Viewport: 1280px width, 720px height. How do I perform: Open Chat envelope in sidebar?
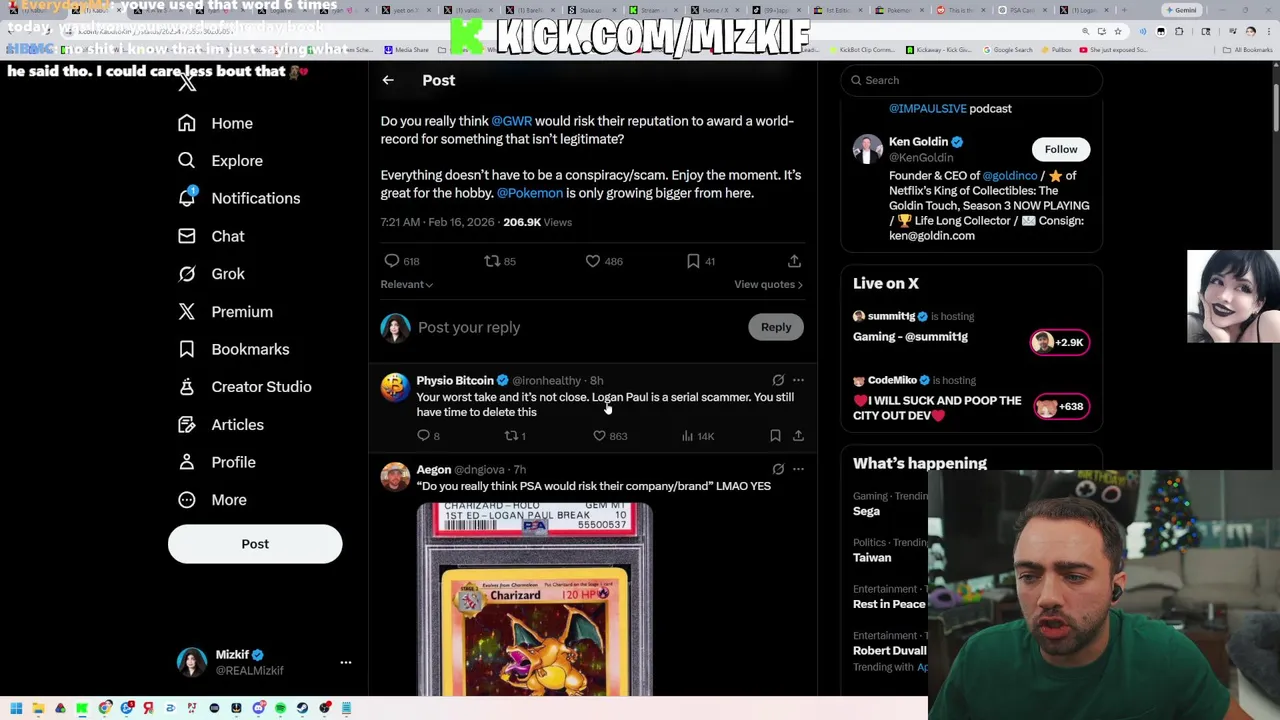(x=211, y=236)
